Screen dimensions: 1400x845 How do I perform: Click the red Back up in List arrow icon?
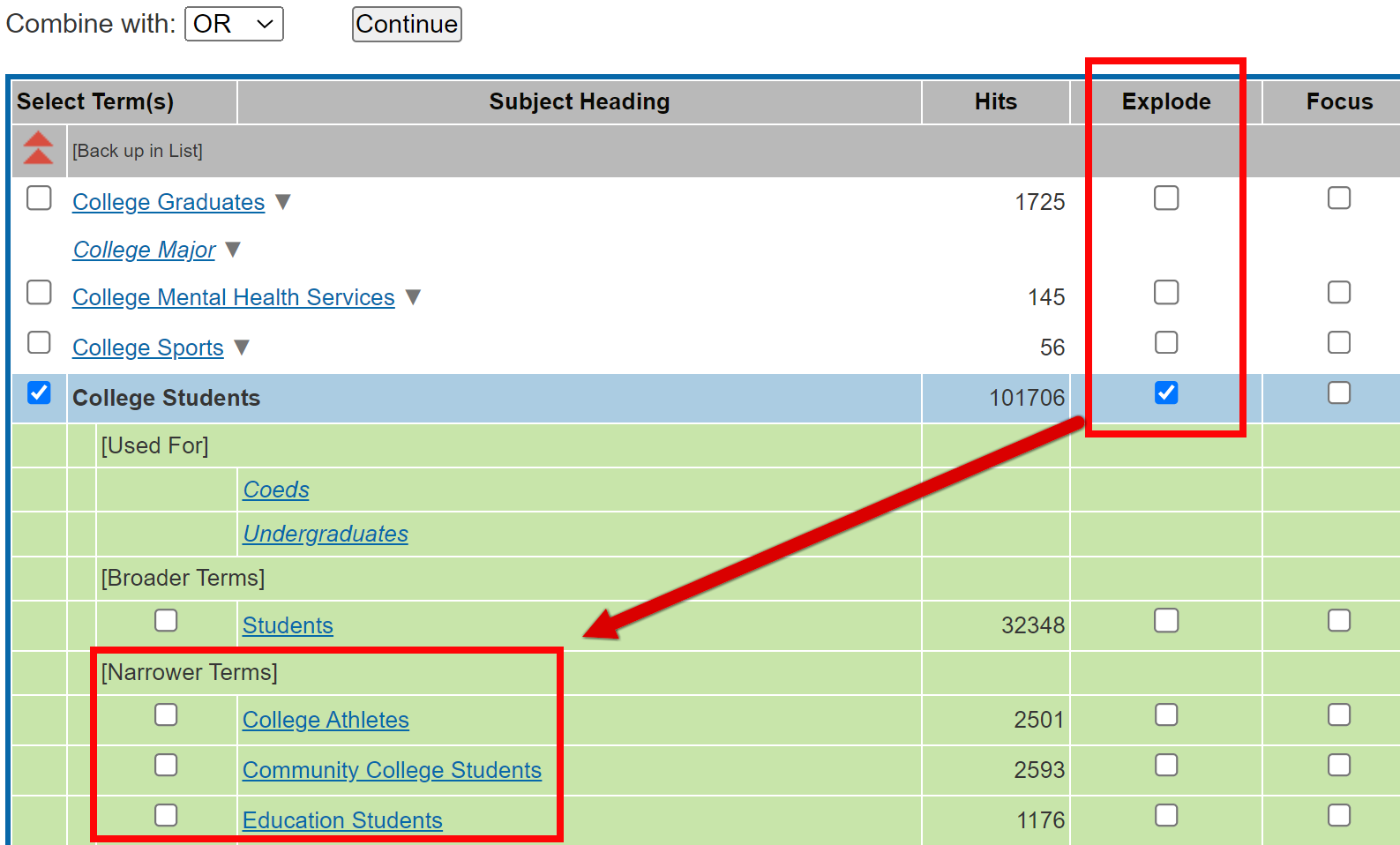pos(38,148)
